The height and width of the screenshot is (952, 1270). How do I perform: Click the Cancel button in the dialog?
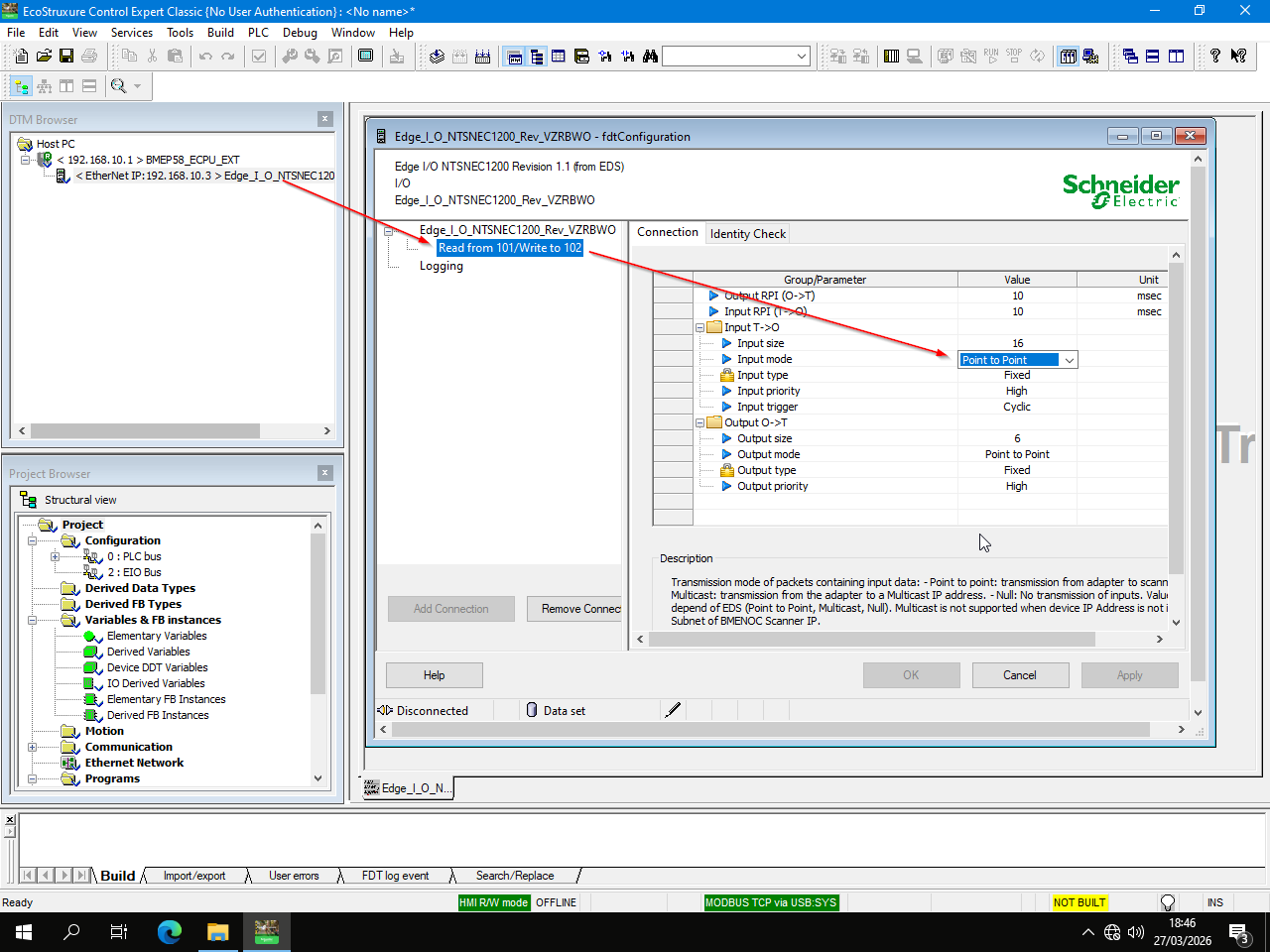coord(1019,675)
